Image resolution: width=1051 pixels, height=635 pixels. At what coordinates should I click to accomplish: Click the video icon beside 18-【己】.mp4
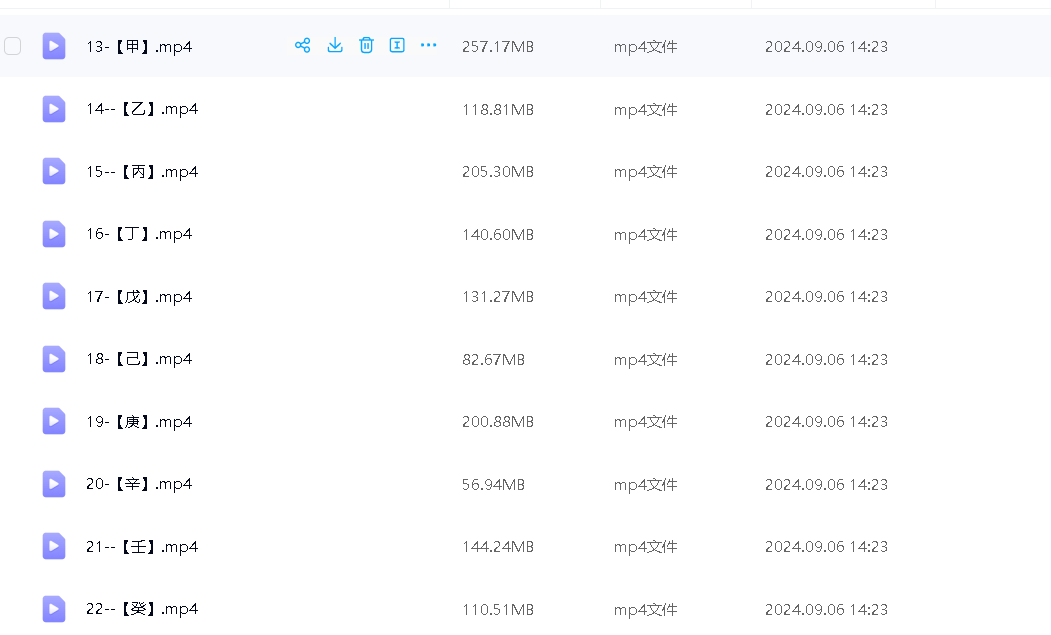point(54,359)
